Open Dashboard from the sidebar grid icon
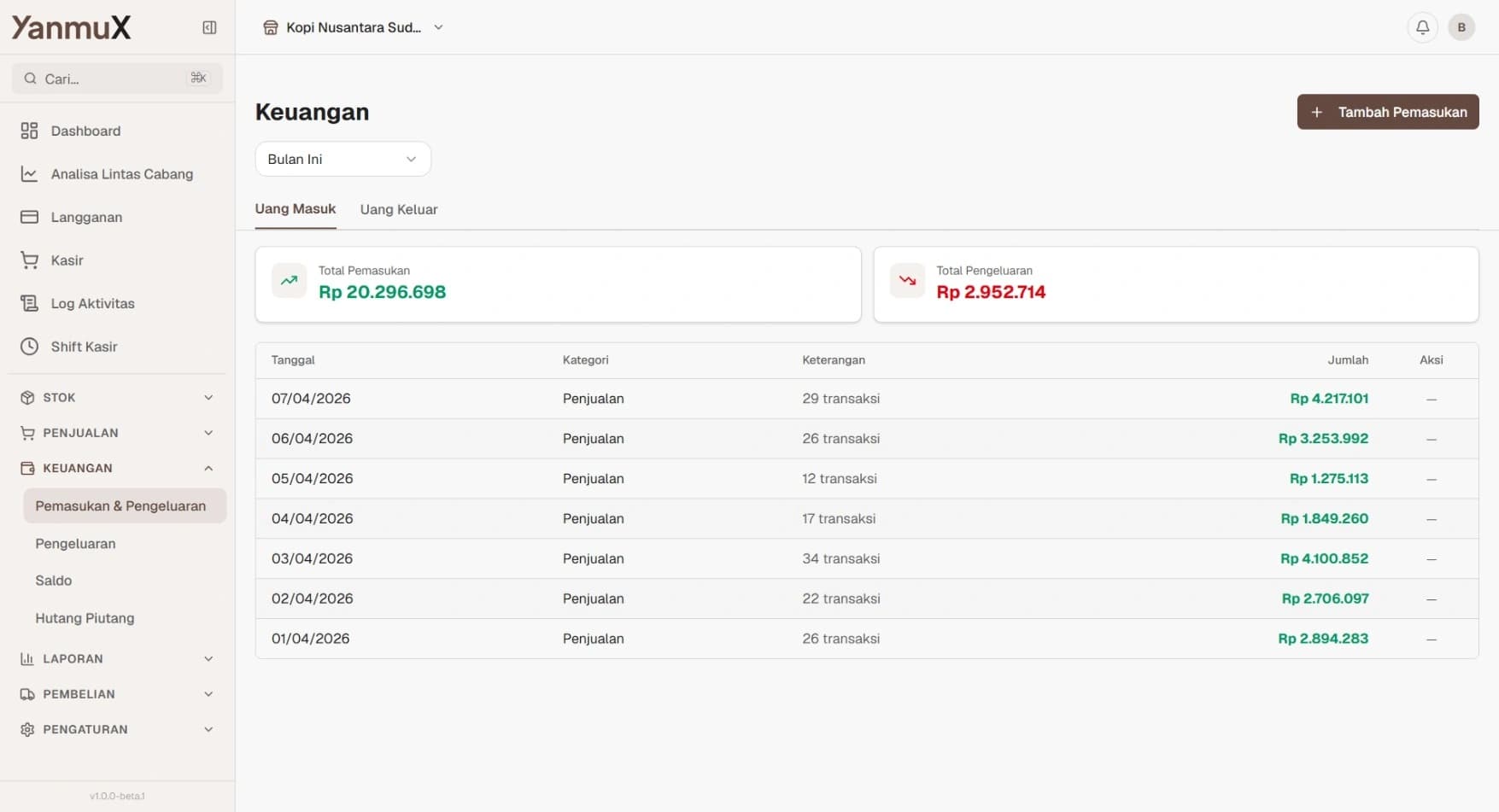The height and width of the screenshot is (812, 1499). (30, 131)
